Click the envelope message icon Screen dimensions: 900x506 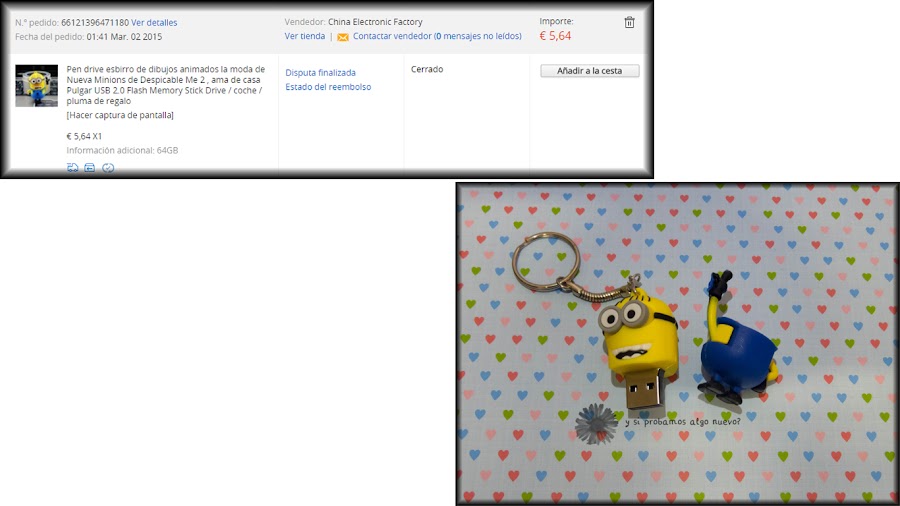(343, 37)
